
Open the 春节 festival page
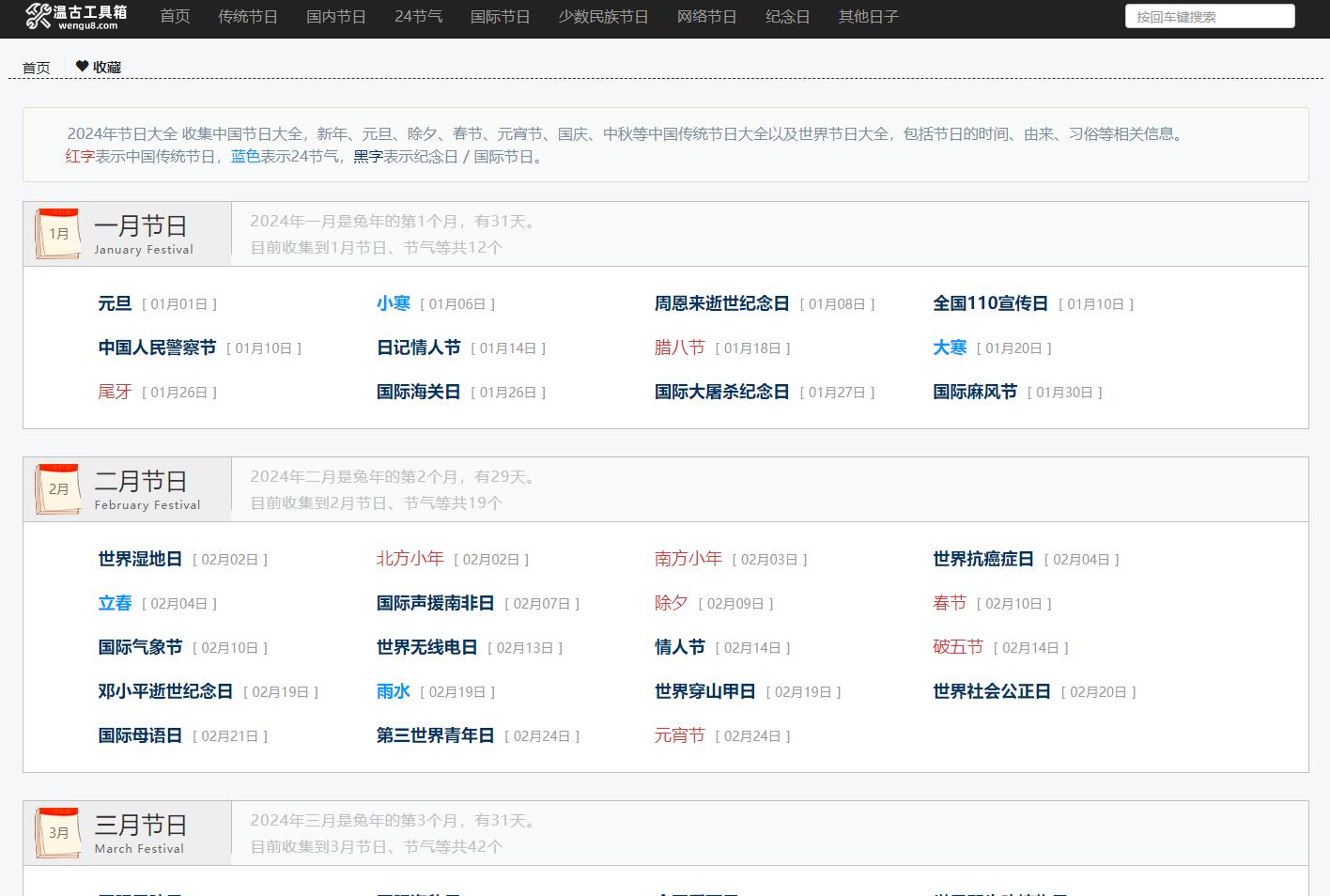950,603
